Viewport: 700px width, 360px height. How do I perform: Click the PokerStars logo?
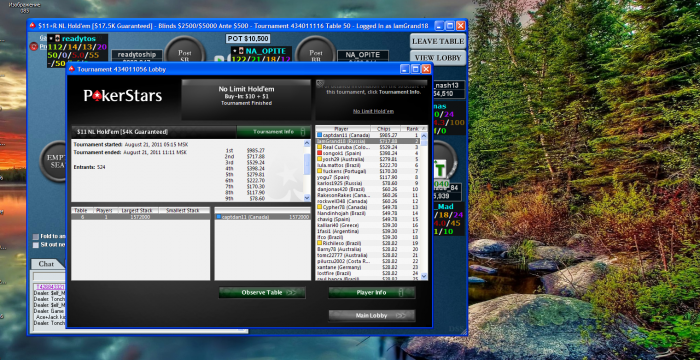point(123,96)
